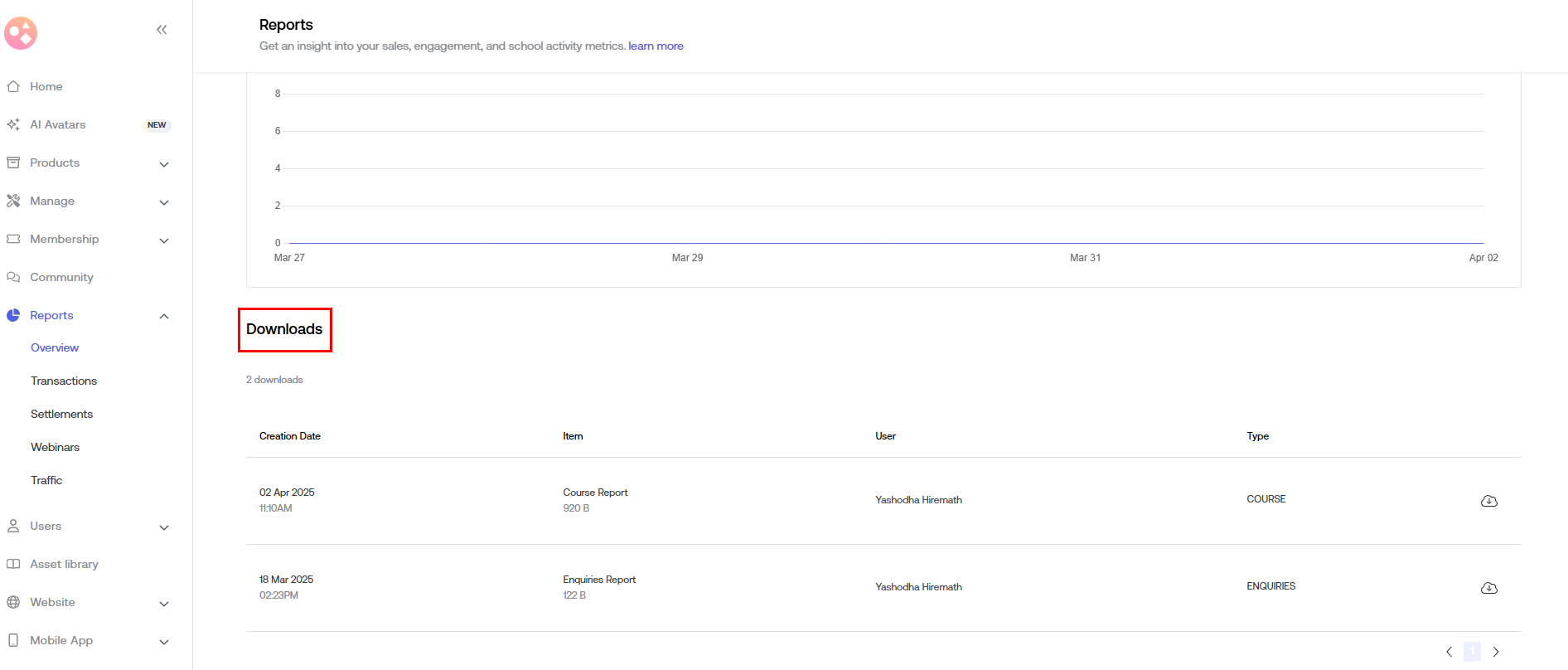The image size is (1568, 670).
Task: Click the learn more link
Action: coord(656,46)
